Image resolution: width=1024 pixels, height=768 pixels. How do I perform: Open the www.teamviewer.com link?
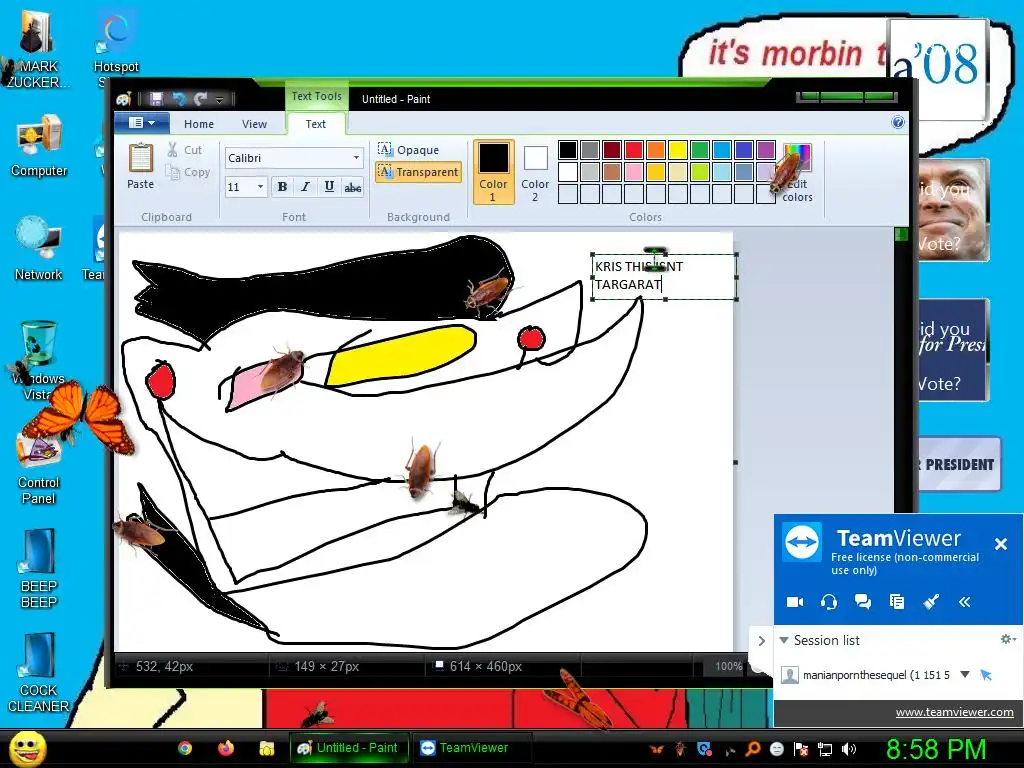[x=954, y=712]
